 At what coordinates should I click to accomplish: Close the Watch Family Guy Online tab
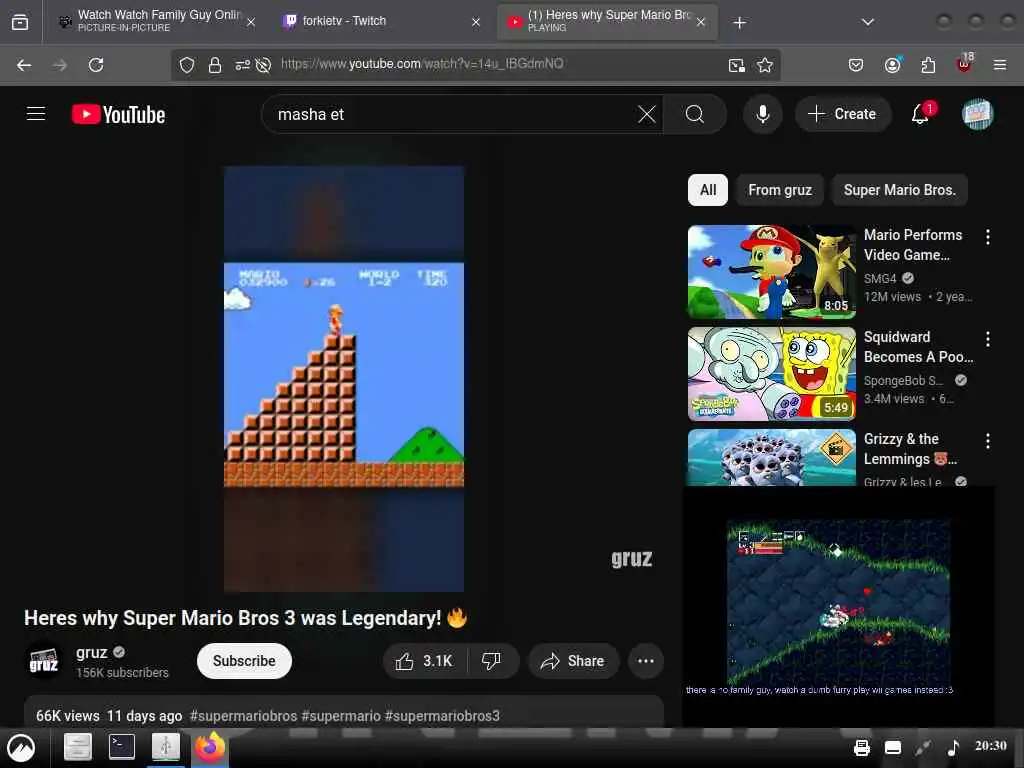tap(251, 22)
